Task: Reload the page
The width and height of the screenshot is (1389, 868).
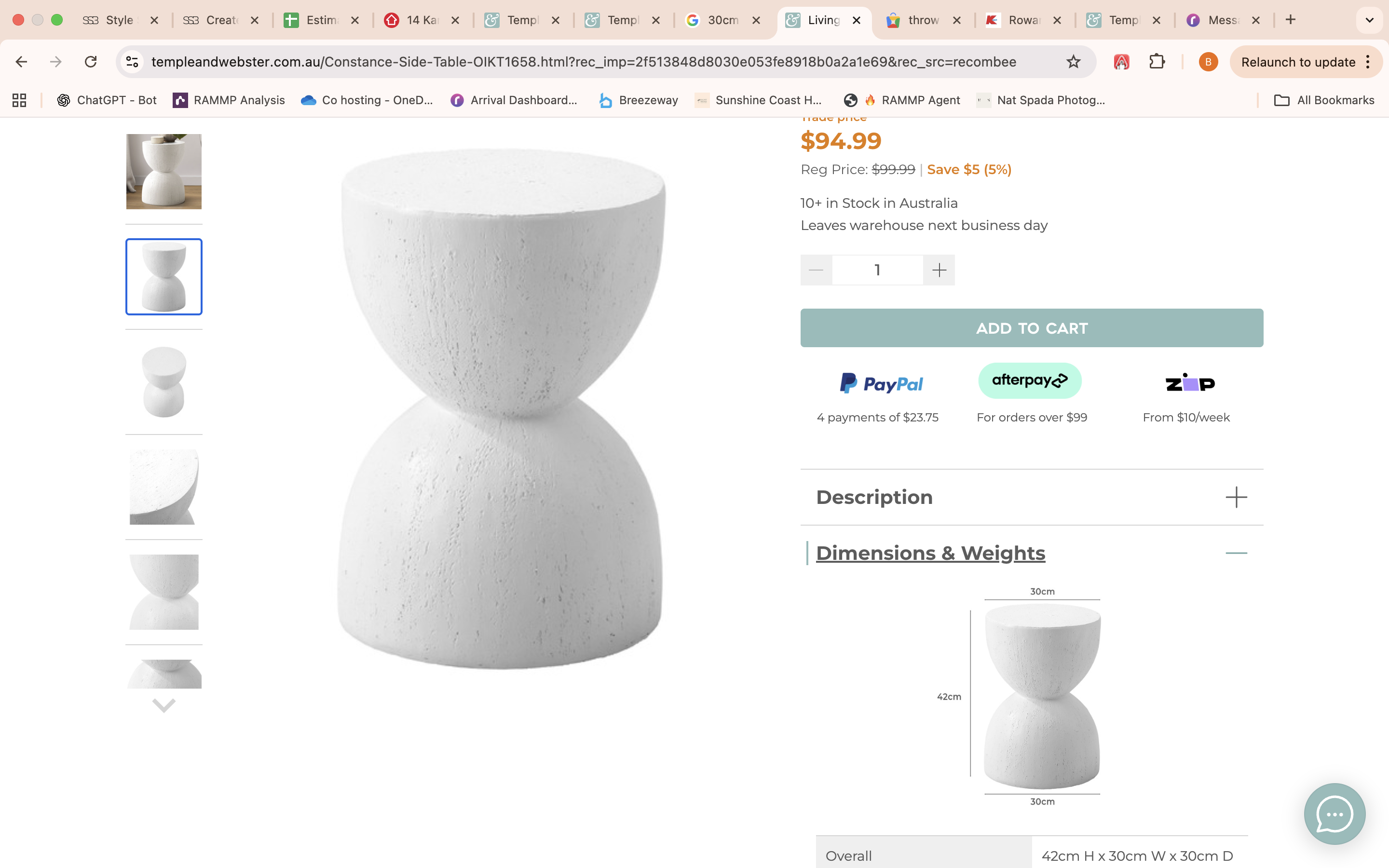Action: point(91,62)
